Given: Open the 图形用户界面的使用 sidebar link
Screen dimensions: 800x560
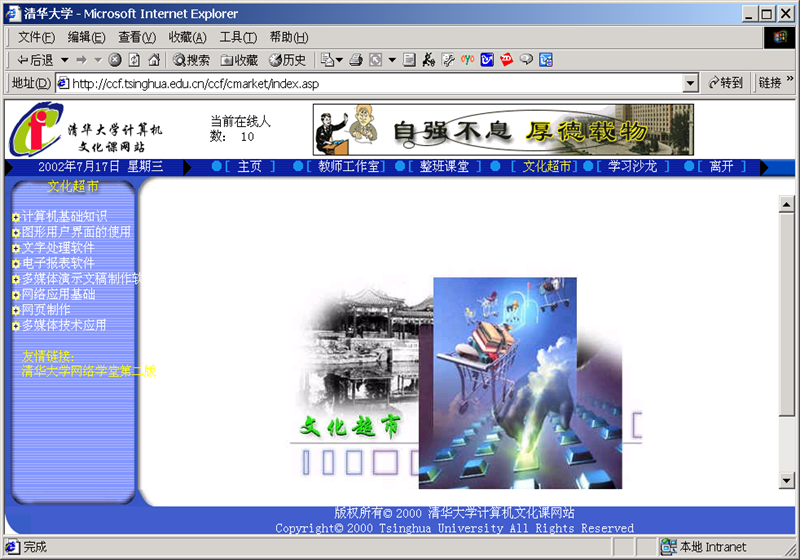Looking at the screenshot, I should 76,232.
